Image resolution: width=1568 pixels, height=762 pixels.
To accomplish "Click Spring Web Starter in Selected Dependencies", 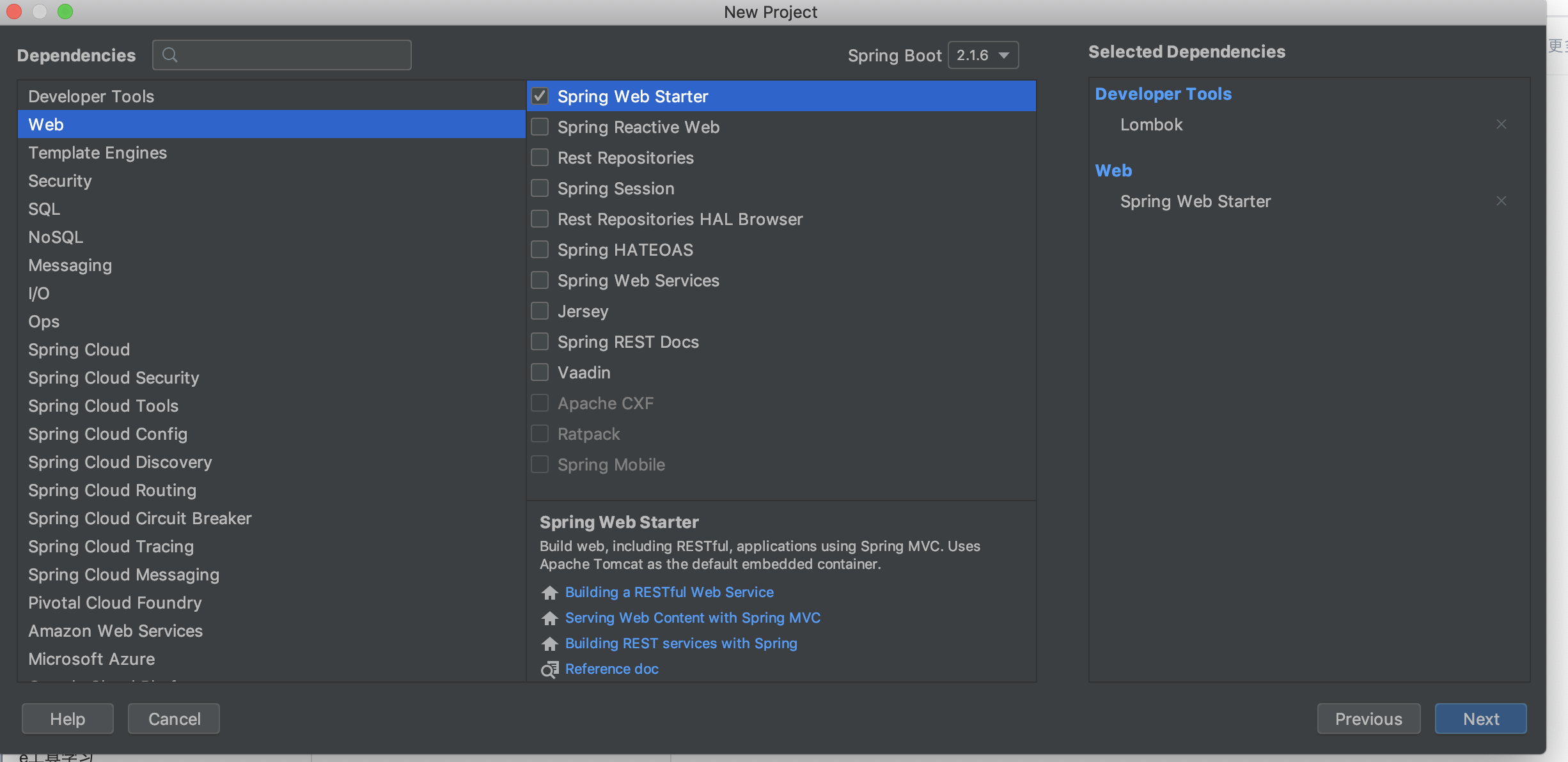I will pos(1195,201).
